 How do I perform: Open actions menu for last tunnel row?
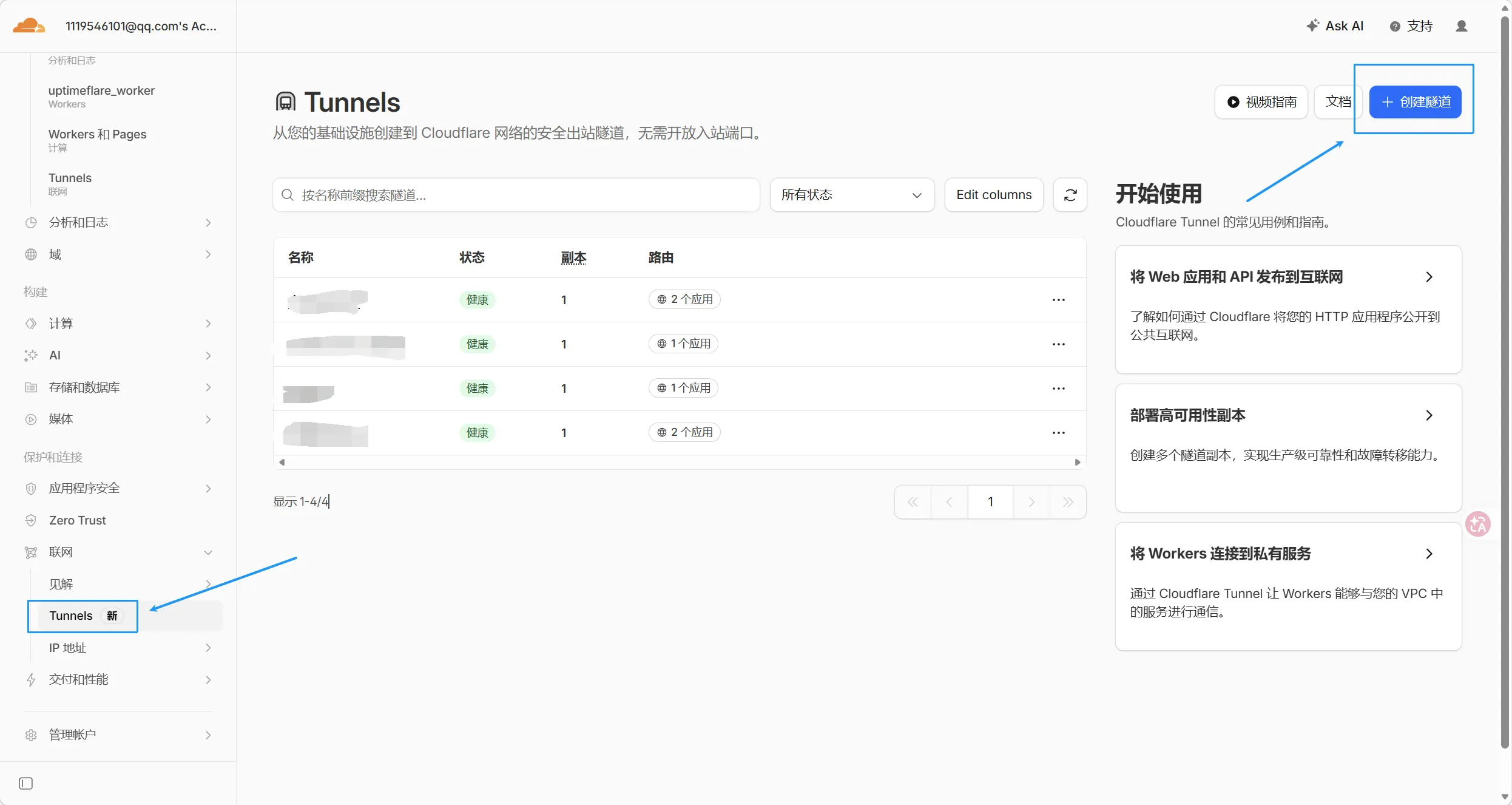pos(1058,433)
